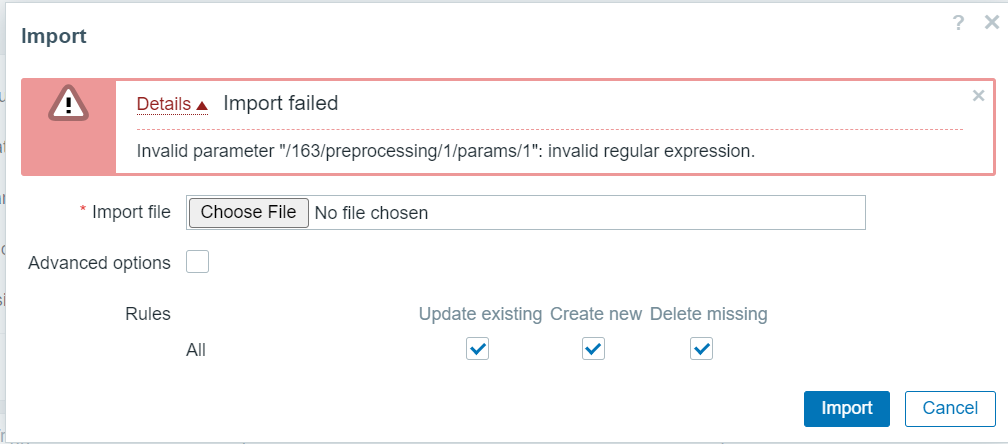Screen dimensions: 1008x444
Task: Click the Advanced options label
Action: 100,263
